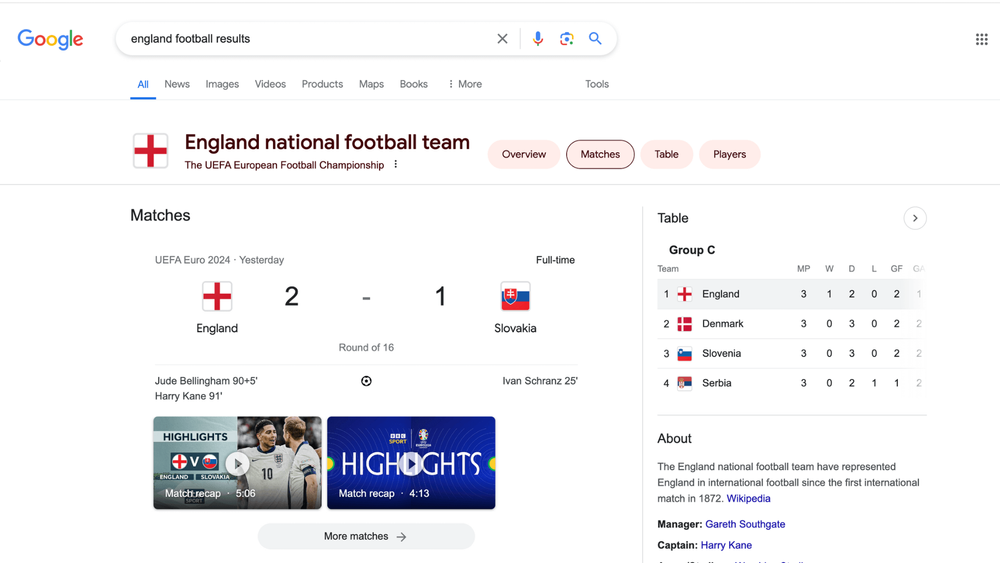Start voice search with the microphone icon

pos(538,39)
